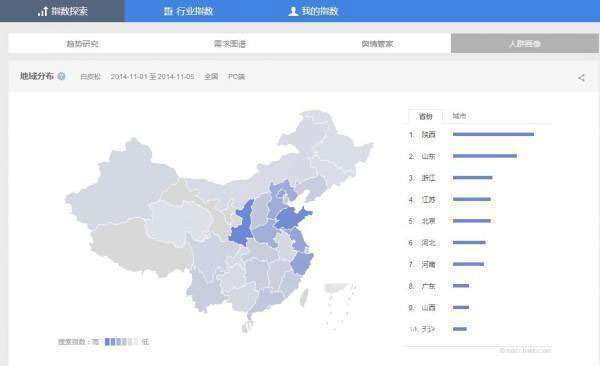
Task: Click the 2014-11-01 date range text
Action: 152,77
